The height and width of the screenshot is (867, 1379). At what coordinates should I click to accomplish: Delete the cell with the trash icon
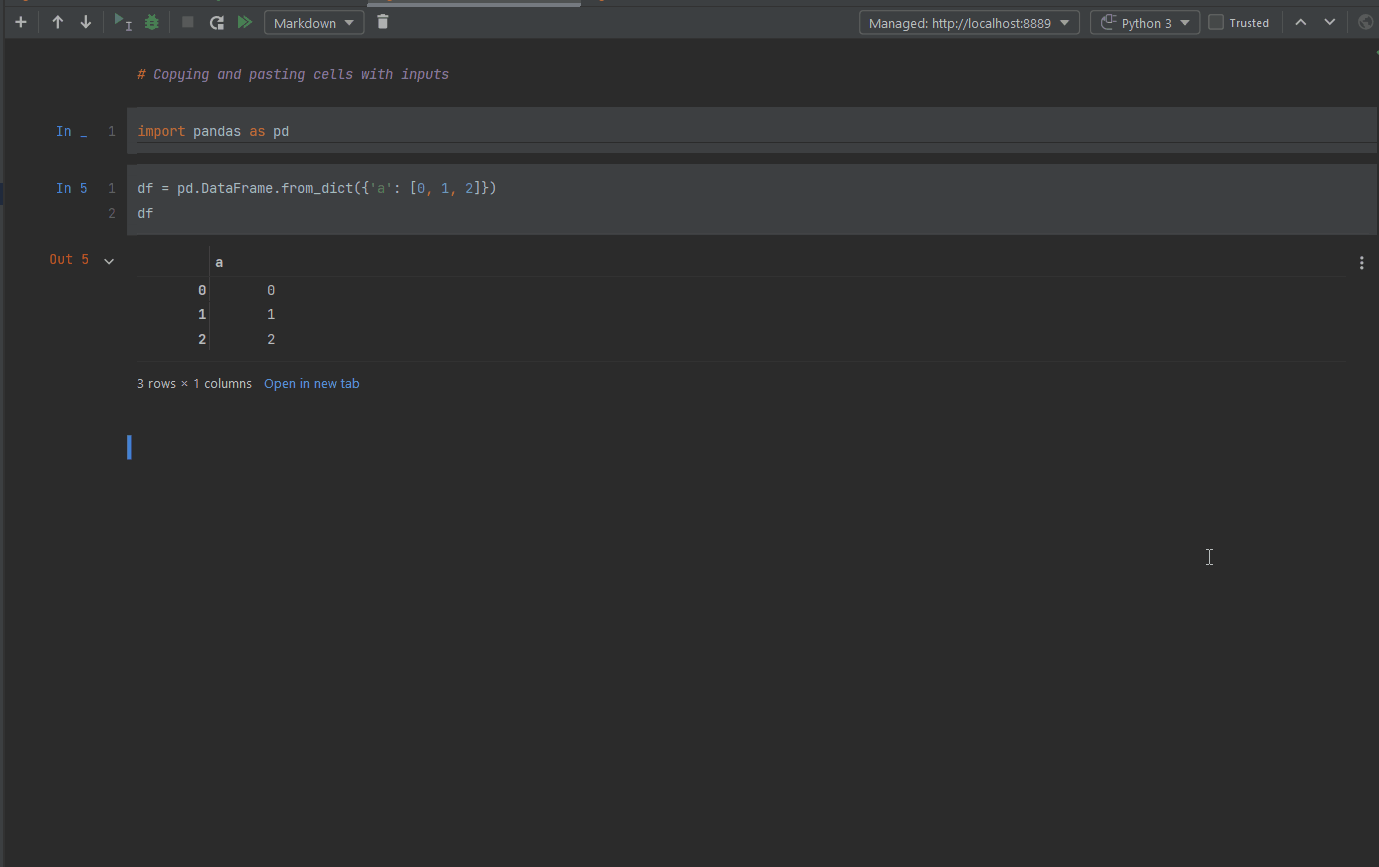pos(383,22)
